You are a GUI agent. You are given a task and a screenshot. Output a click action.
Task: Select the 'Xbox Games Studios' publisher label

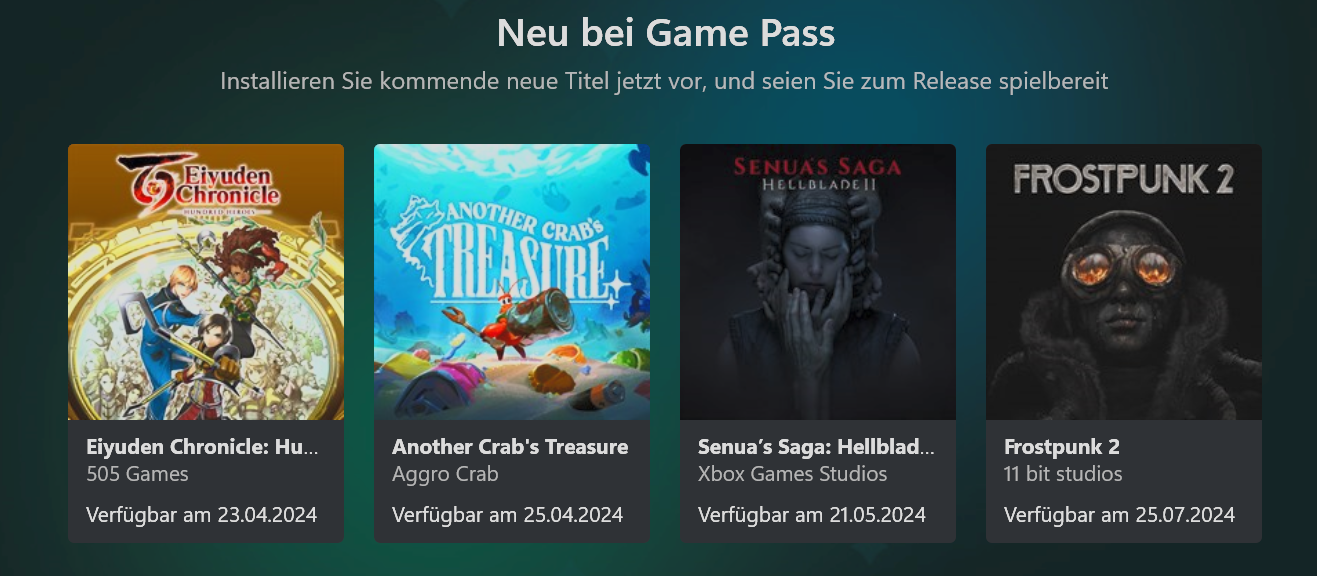point(793,474)
